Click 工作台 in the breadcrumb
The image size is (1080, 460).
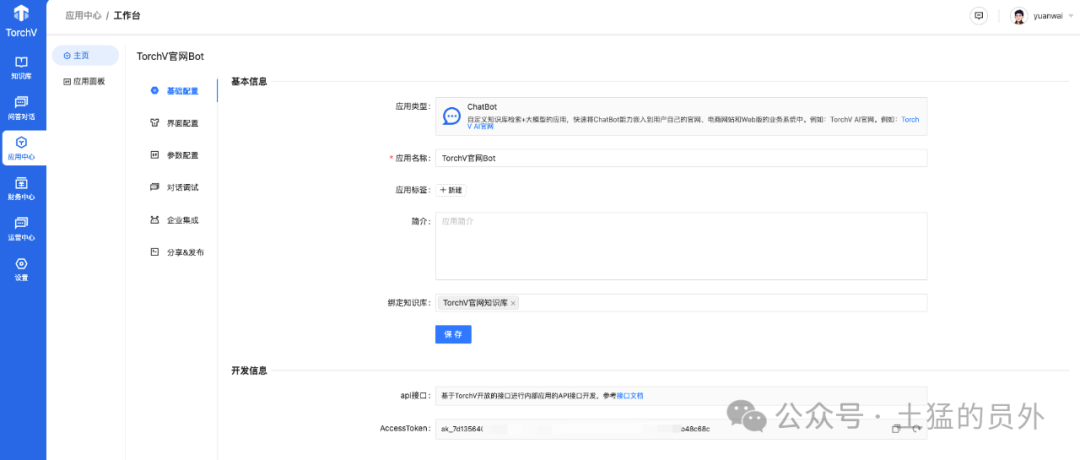[x=127, y=15]
